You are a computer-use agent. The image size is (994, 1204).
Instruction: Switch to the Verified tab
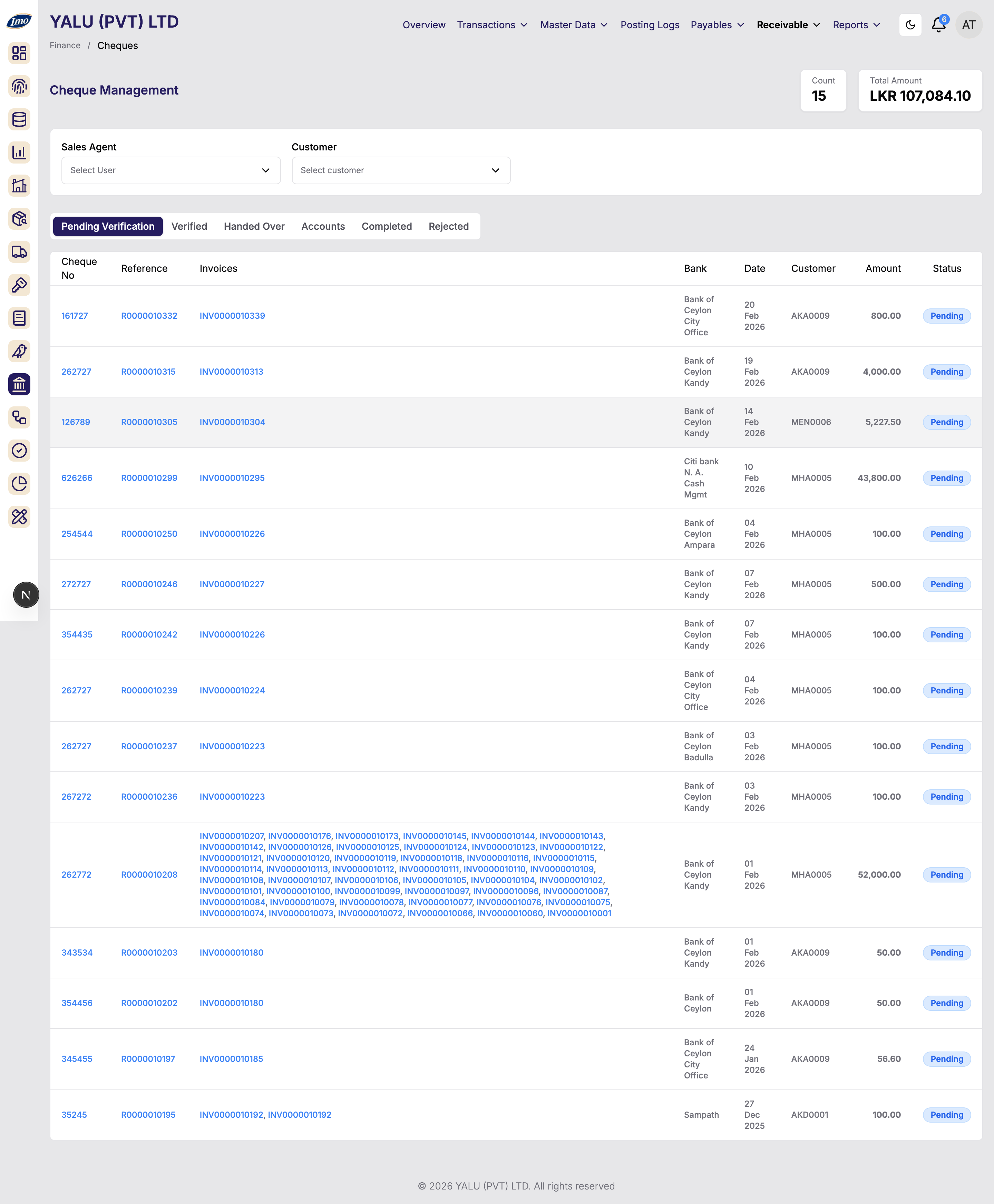(x=189, y=227)
